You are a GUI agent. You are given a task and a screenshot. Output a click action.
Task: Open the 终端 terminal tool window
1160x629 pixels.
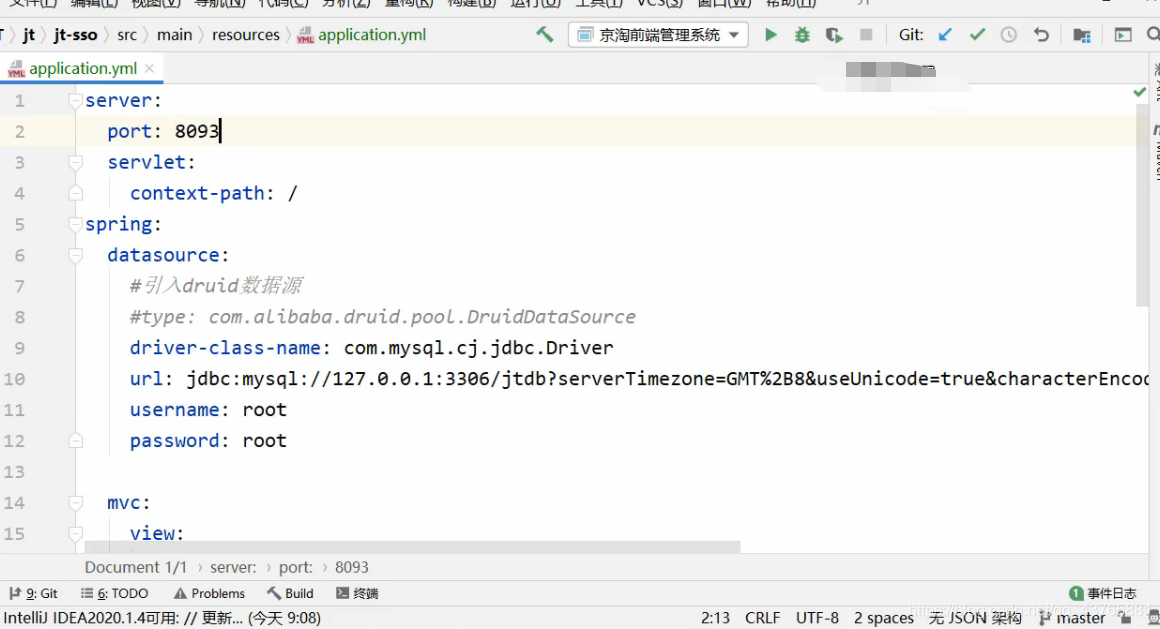point(357,593)
